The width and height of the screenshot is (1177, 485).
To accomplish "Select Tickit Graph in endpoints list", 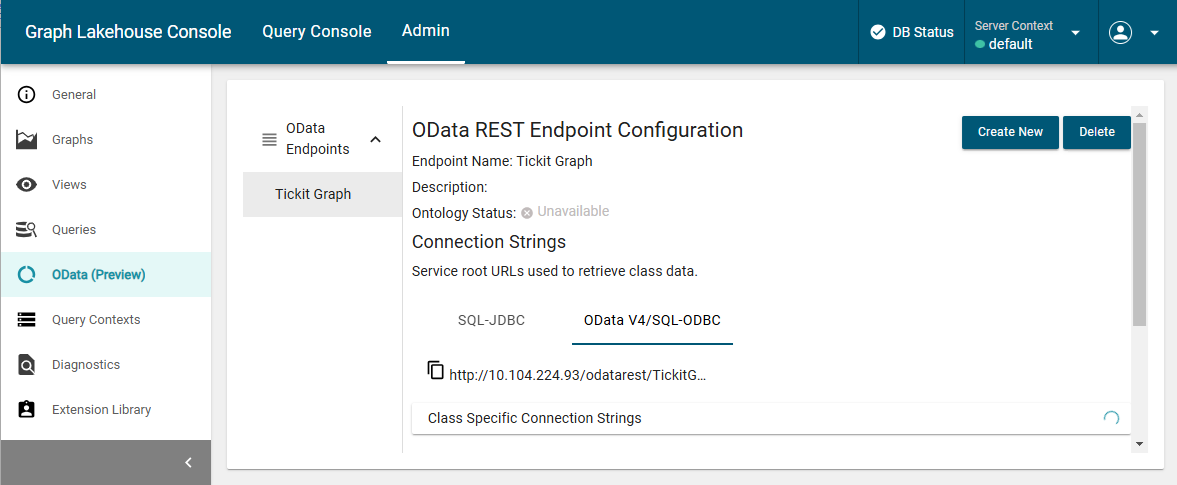I will (x=313, y=194).
